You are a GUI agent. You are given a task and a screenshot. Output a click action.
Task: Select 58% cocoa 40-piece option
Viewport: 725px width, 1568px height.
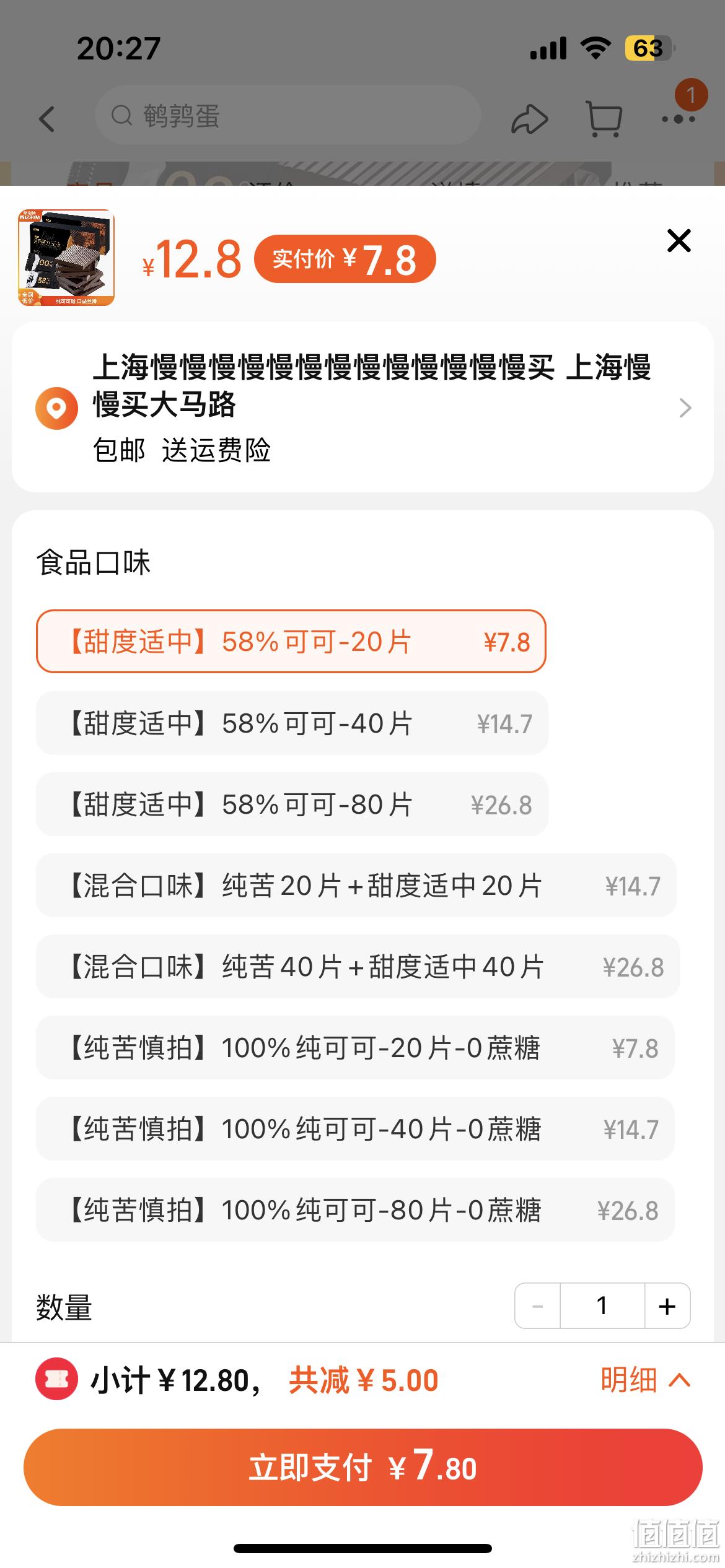292,723
